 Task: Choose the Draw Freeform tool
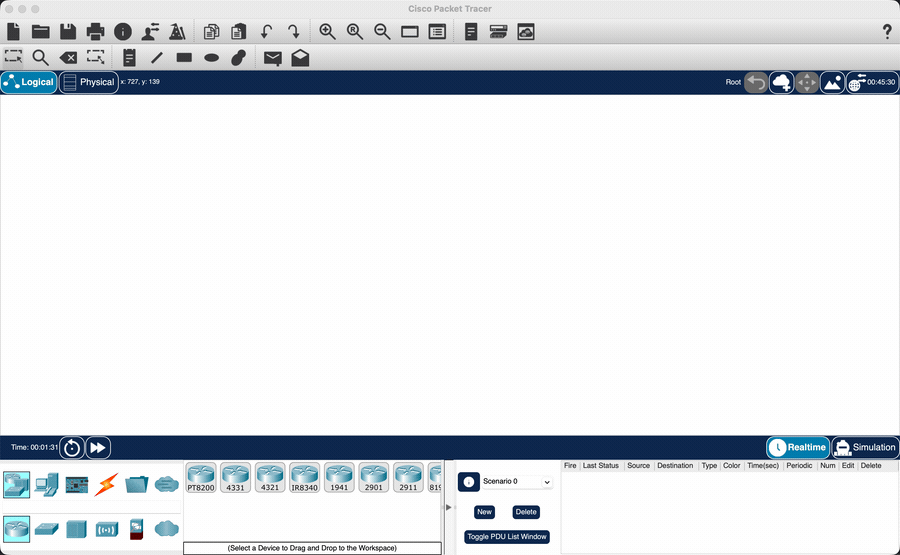click(239, 57)
